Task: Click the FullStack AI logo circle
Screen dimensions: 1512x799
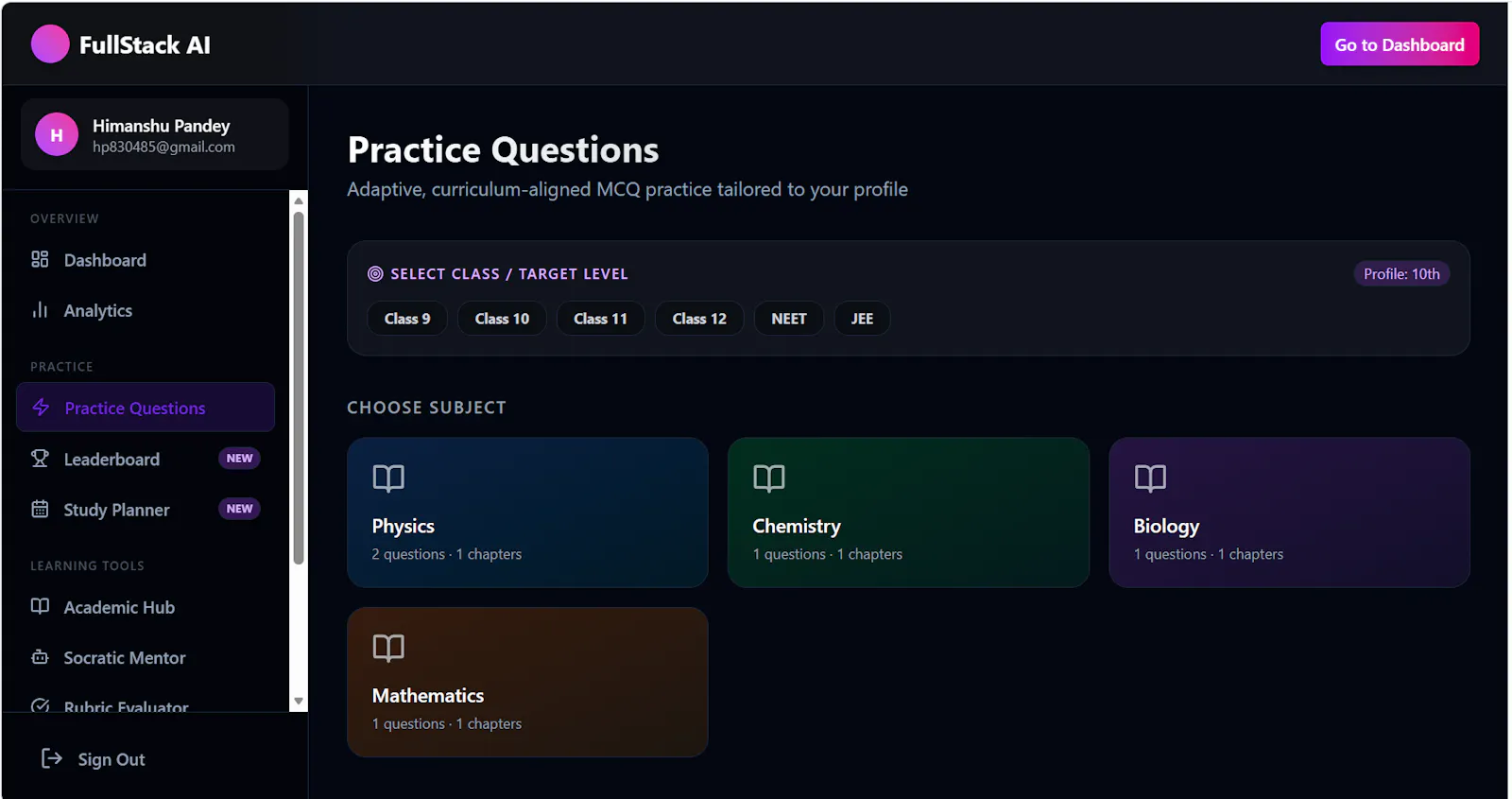Action: 50,44
